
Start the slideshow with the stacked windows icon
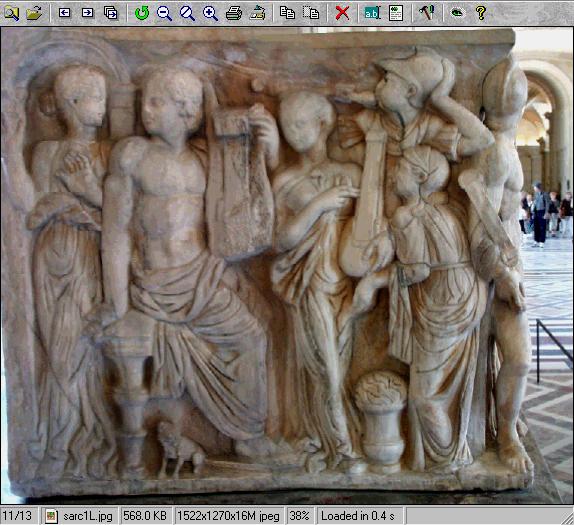[x=111, y=13]
